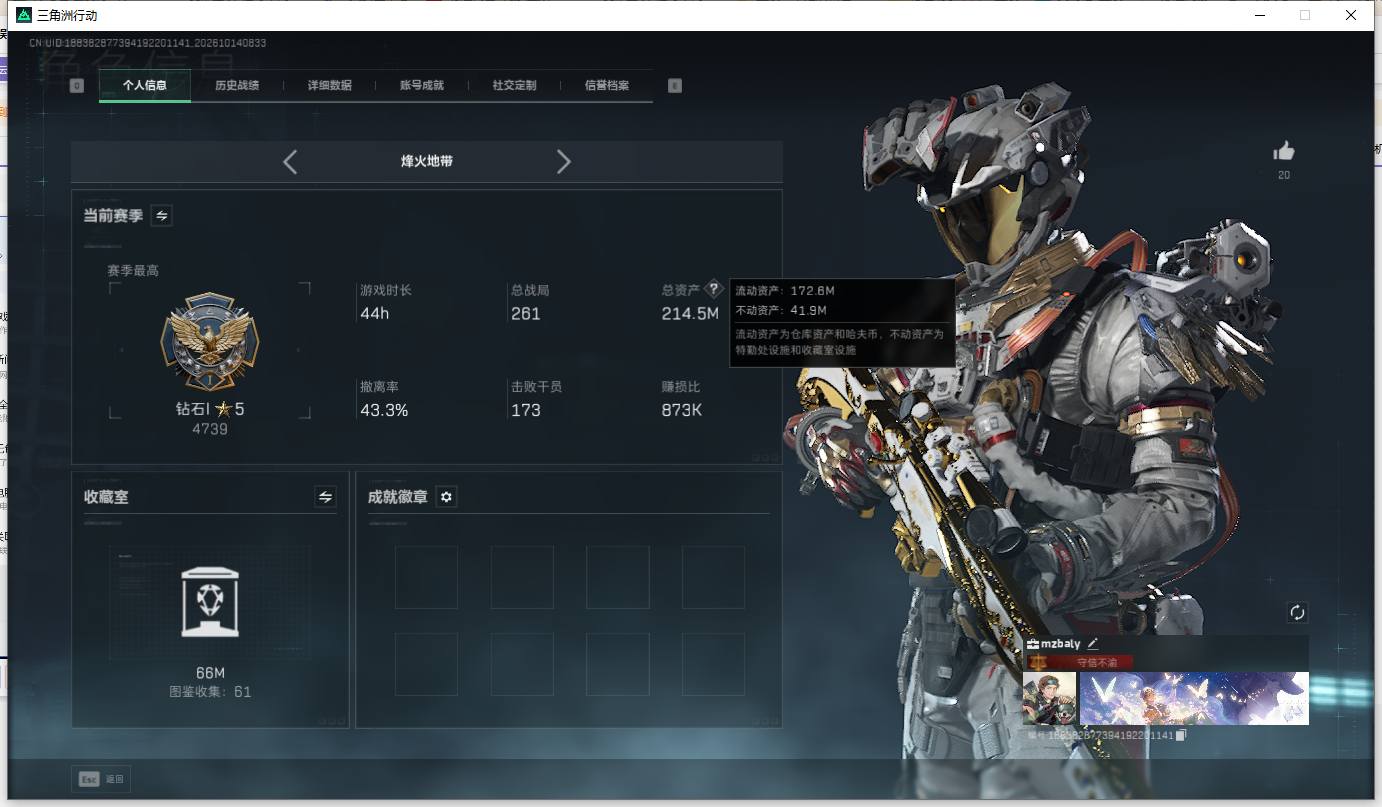Screen dimensions: 1382x807
Task: Click the 击败干员 value 173
Action: [526, 410]
